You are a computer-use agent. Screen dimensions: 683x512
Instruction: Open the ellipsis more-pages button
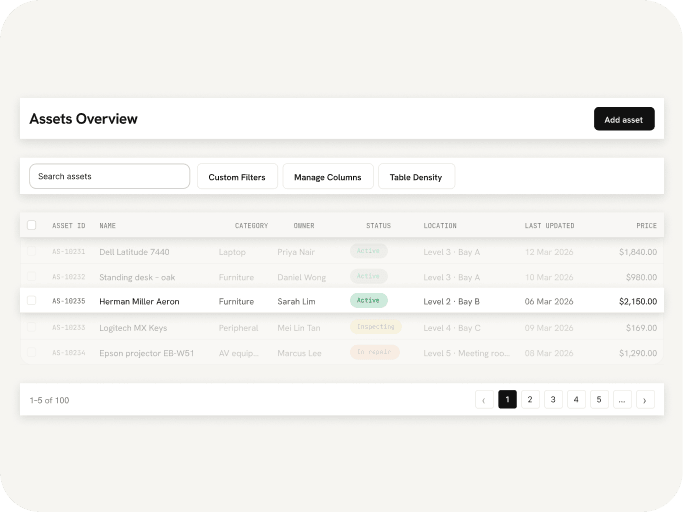point(622,400)
